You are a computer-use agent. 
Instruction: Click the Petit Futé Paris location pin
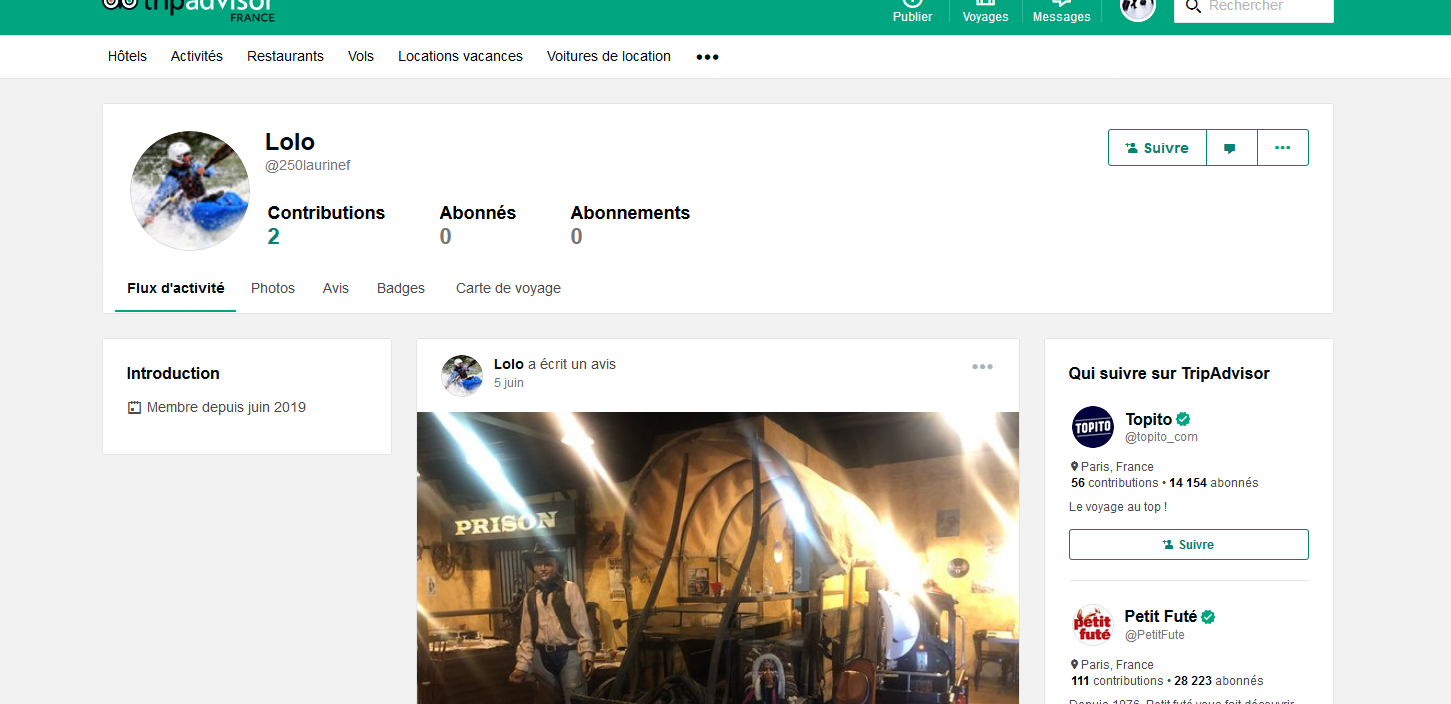[1075, 665]
